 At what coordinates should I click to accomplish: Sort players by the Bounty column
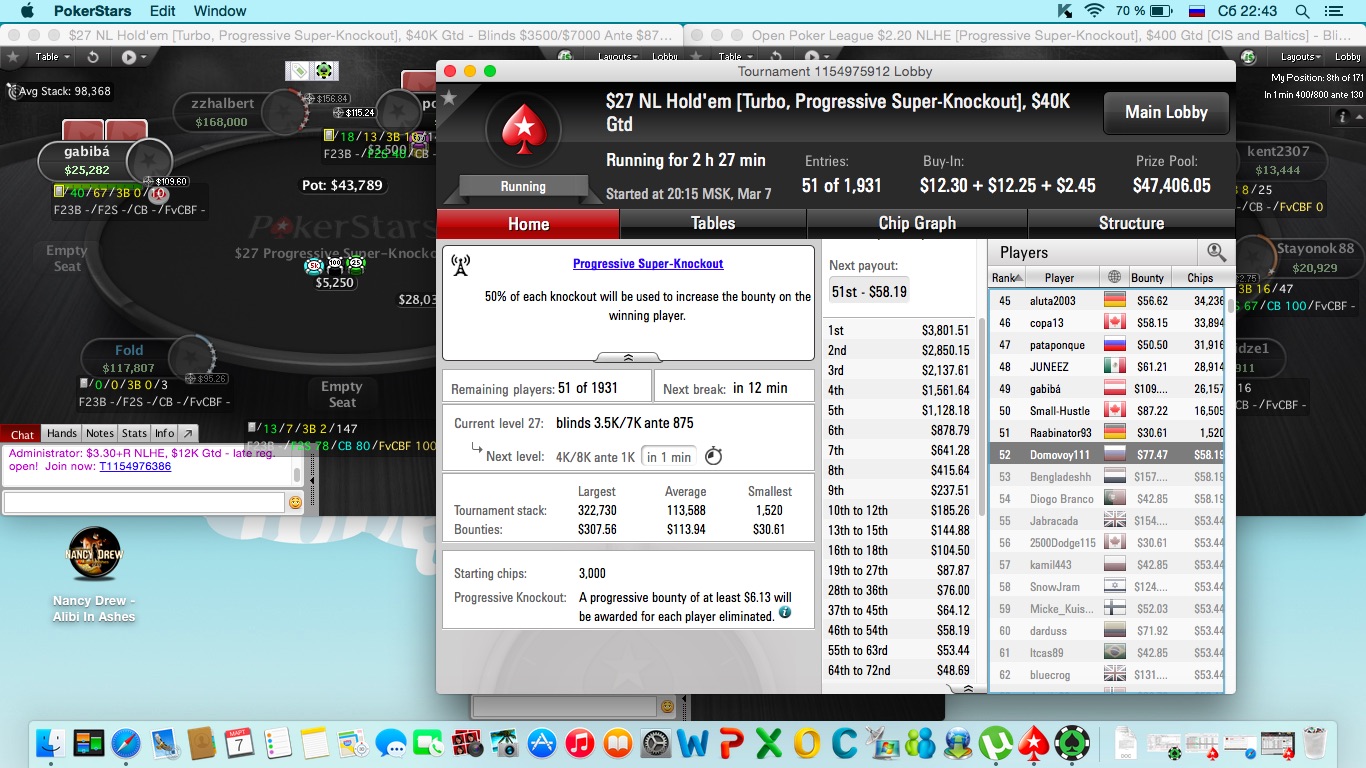point(1148,278)
